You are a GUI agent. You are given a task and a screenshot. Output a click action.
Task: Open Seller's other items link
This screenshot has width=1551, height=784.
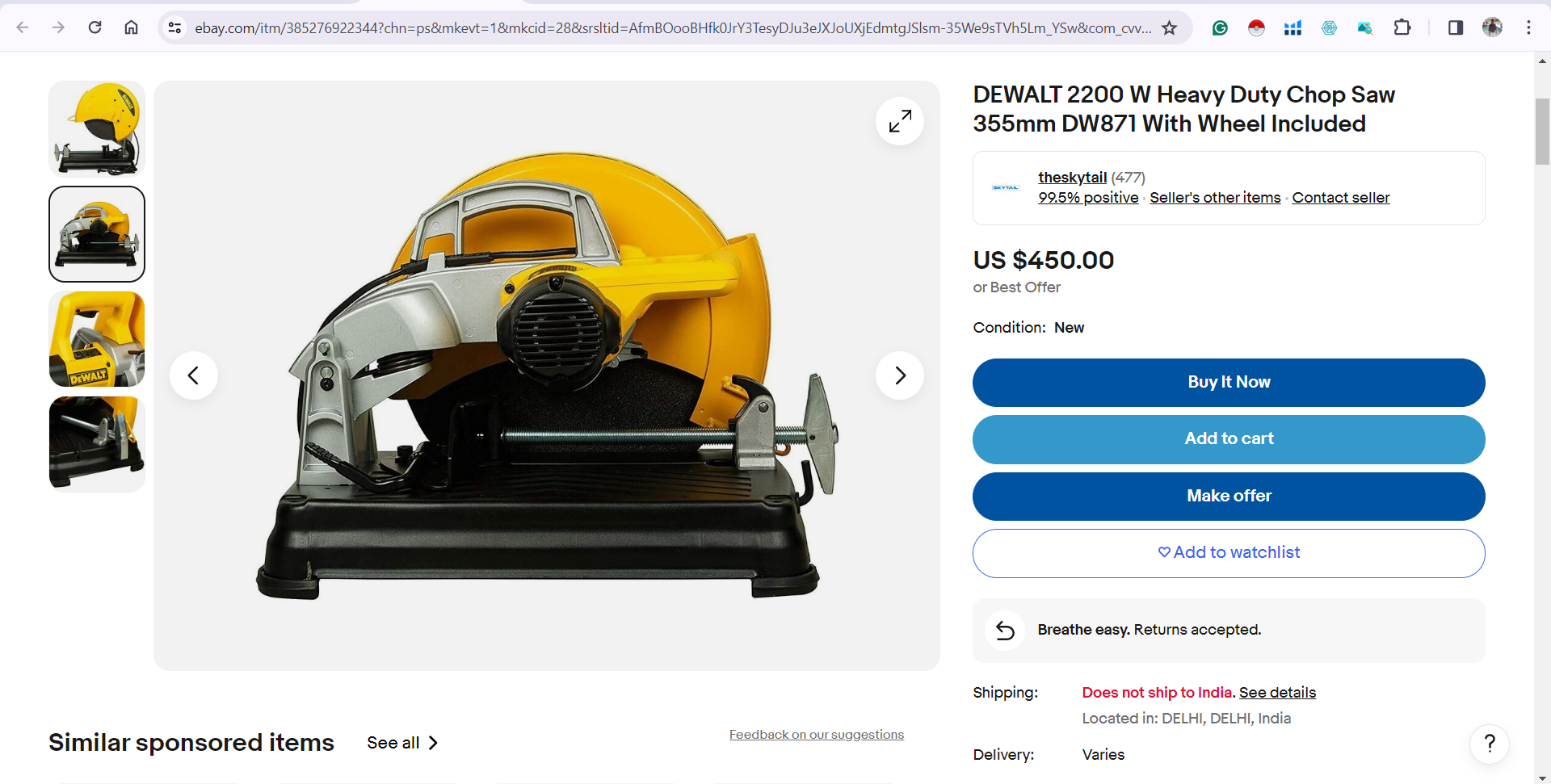[x=1215, y=198]
